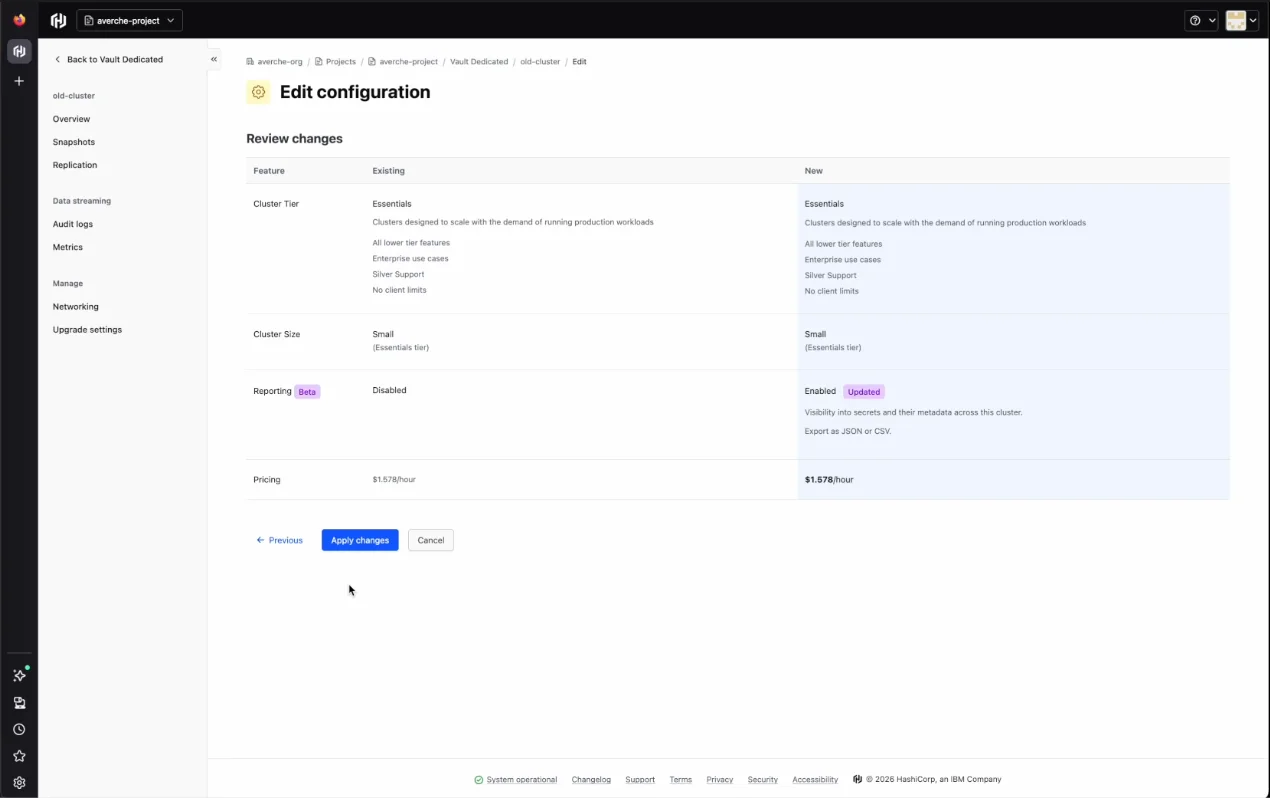Open the star favorites icon in left rail

coord(19,756)
